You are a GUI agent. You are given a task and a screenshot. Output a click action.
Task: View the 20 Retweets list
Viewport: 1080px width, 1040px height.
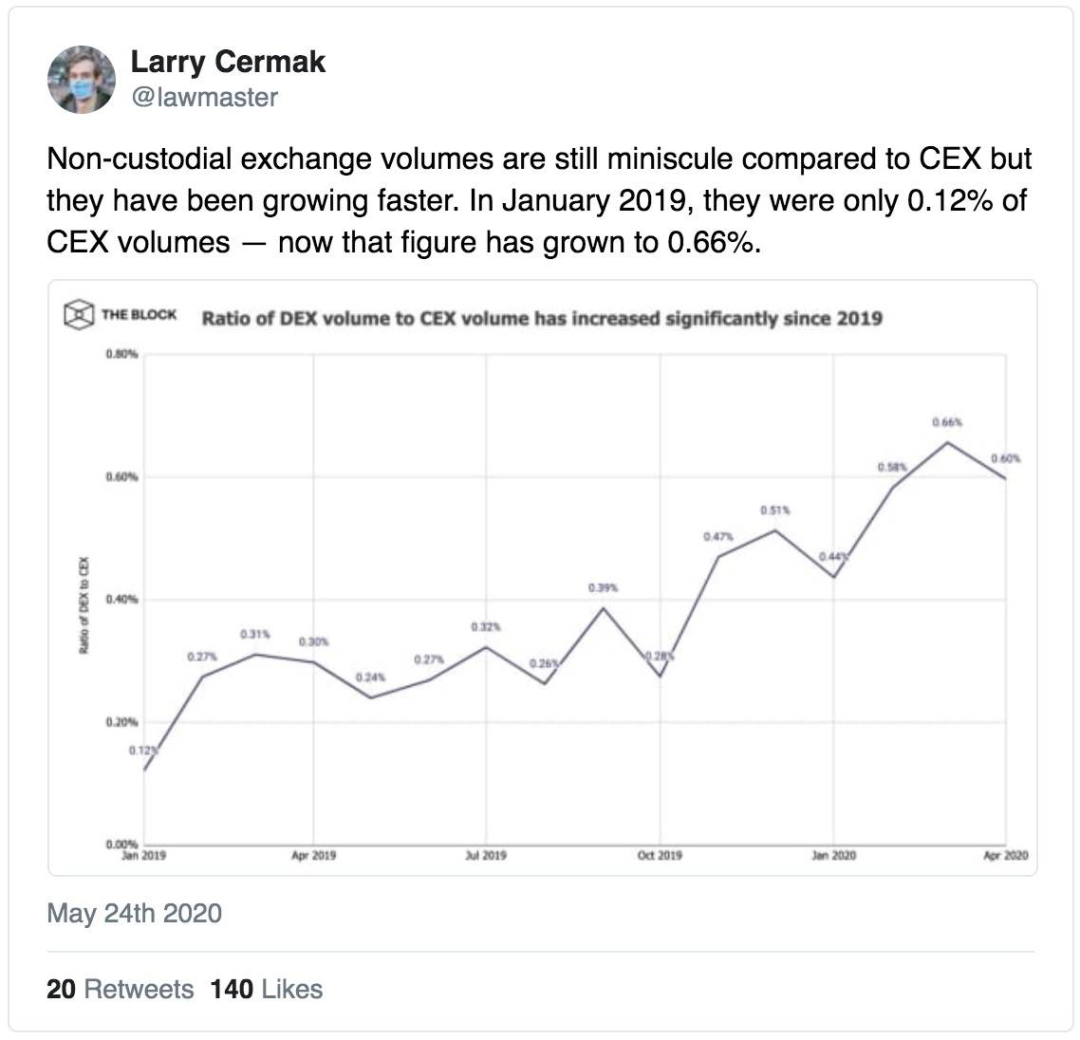(120, 989)
